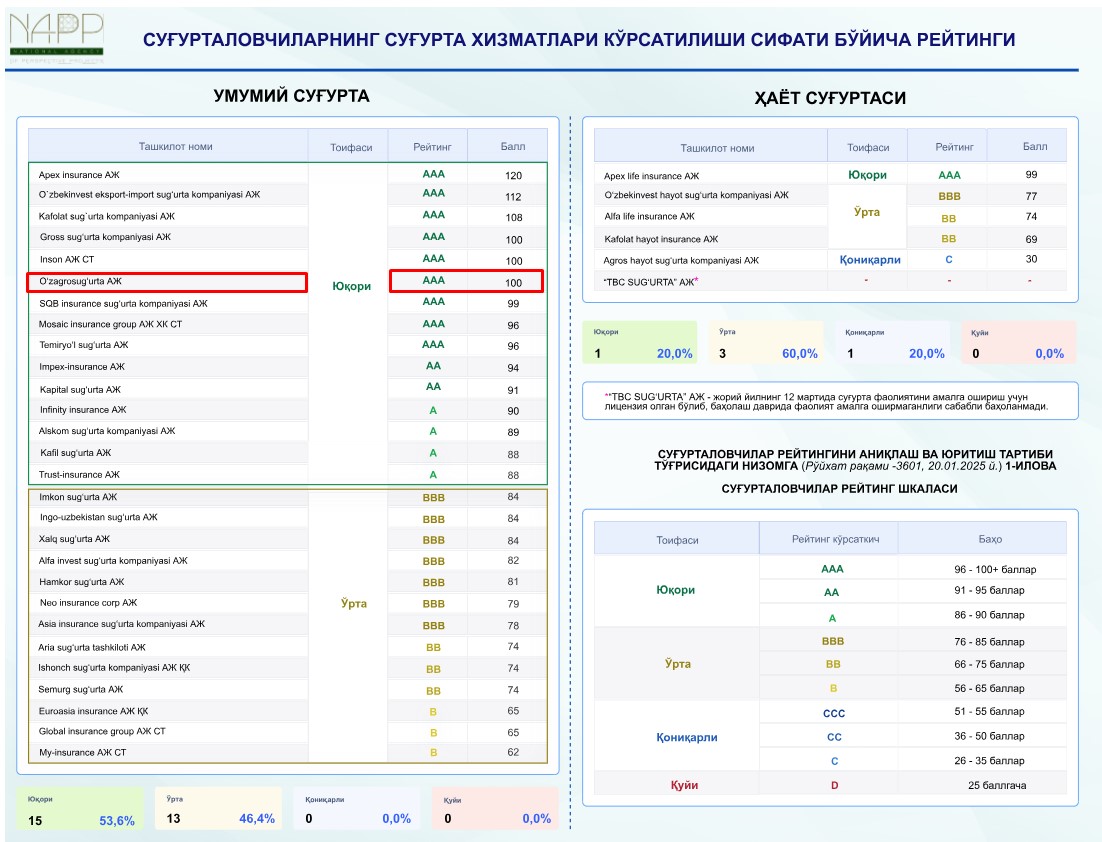Click the score 120 for Apex insurance
This screenshot has height=842, width=1102.
click(x=513, y=175)
